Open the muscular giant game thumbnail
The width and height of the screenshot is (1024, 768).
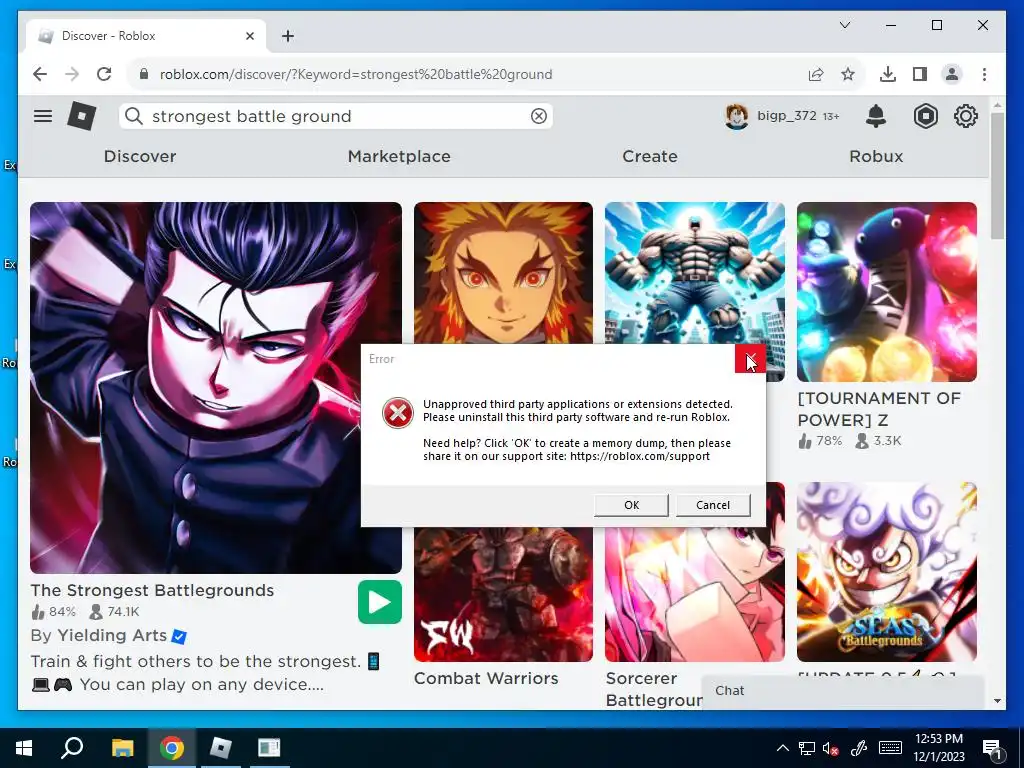click(695, 273)
